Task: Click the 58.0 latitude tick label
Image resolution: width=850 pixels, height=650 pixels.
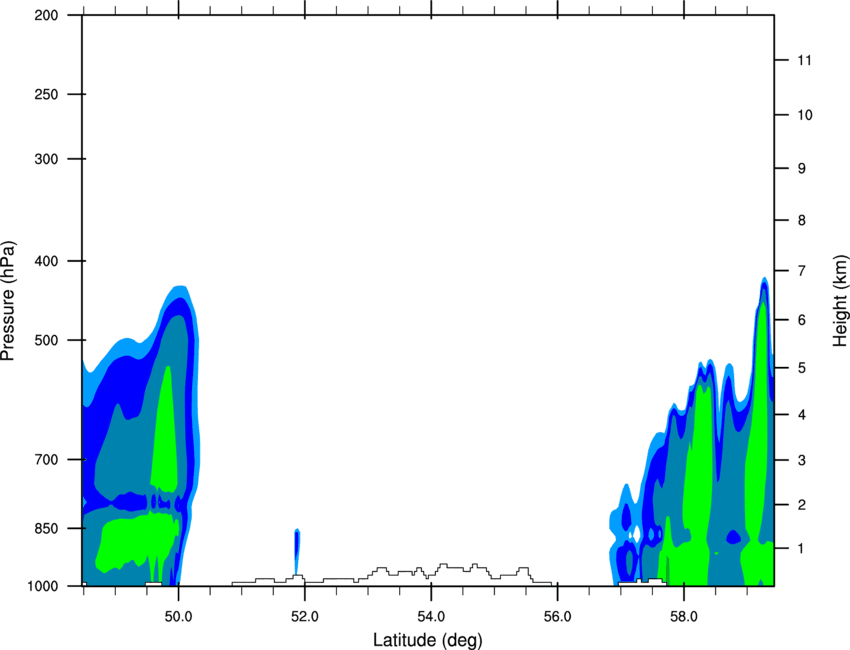Action: coord(684,617)
